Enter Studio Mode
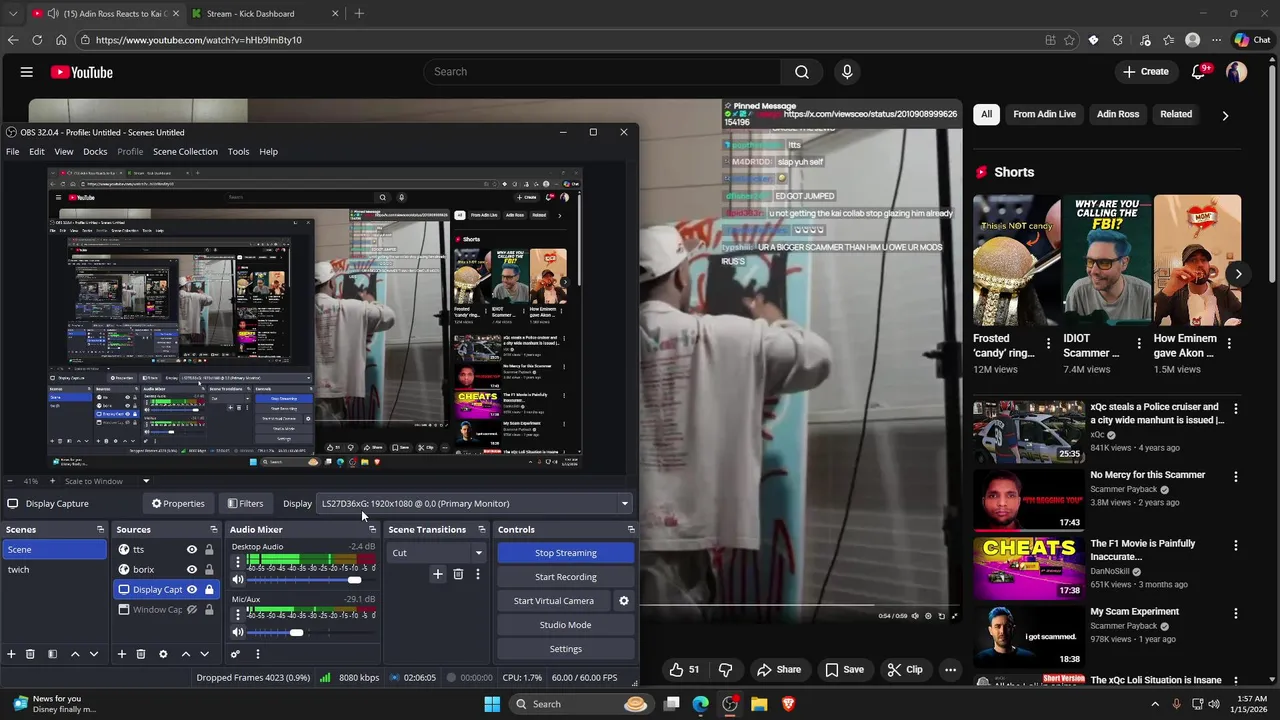Image resolution: width=1280 pixels, height=720 pixels. 565,625
